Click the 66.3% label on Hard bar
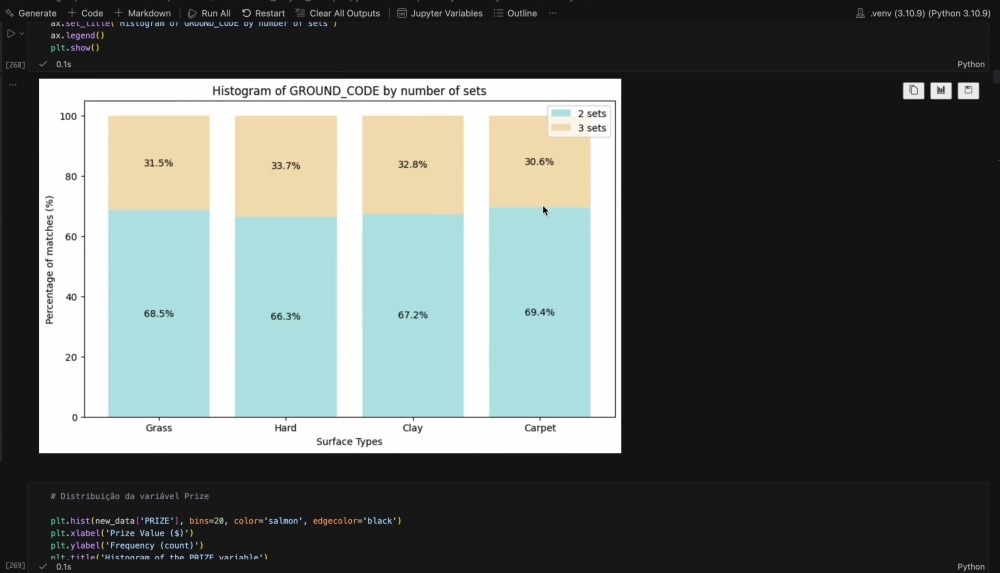Screen dimensions: 1000x573 (285, 316)
